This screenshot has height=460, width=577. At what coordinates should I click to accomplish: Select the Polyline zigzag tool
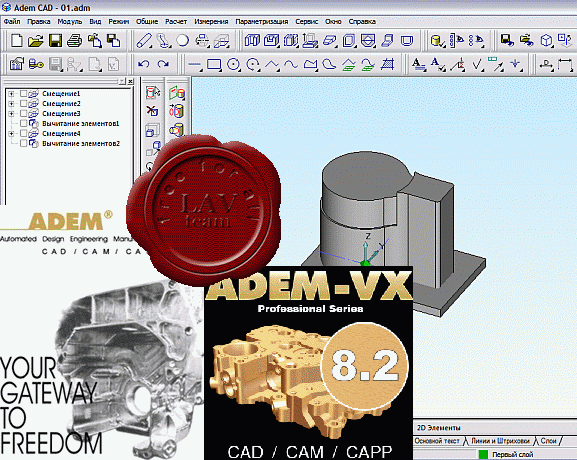point(272,65)
